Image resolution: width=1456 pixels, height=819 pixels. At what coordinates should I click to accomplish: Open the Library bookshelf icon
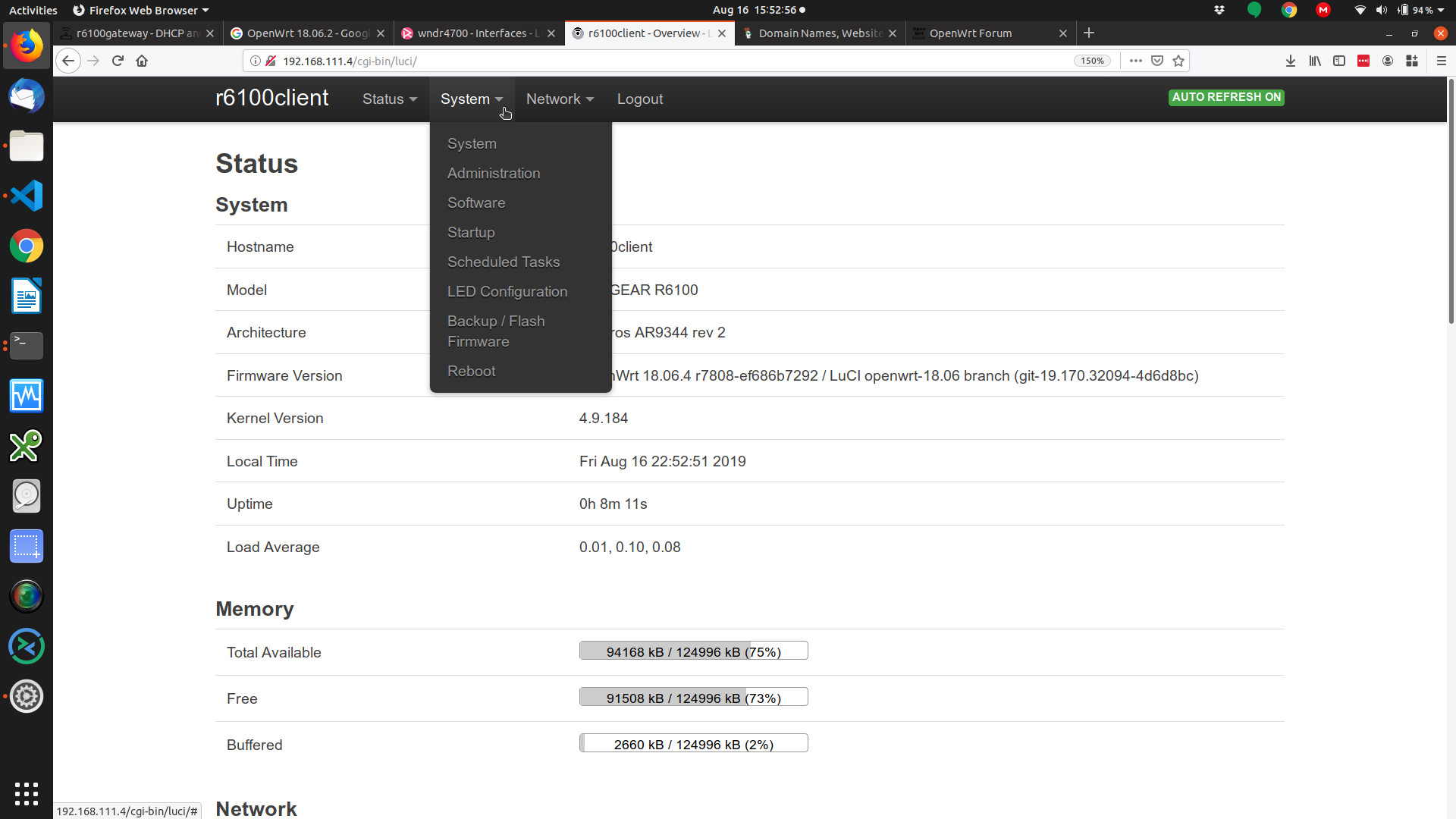pyautogui.click(x=1315, y=61)
